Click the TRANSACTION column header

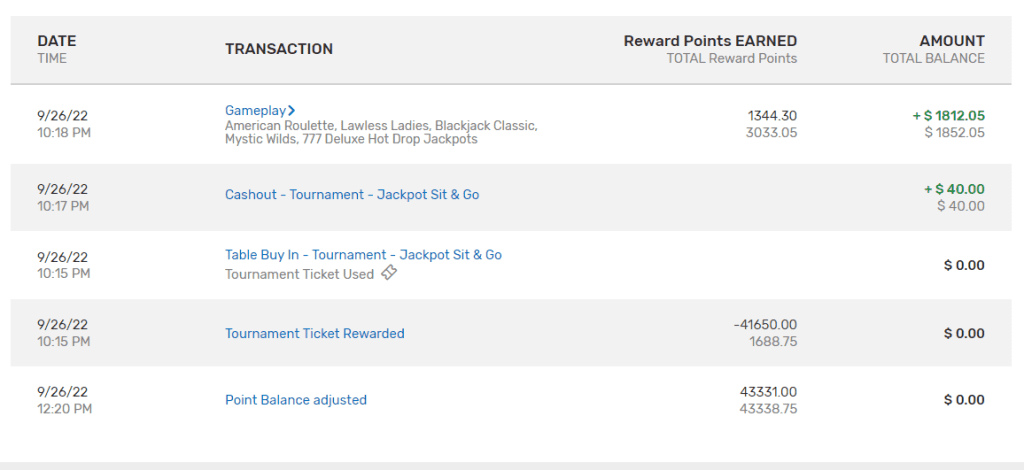point(279,49)
